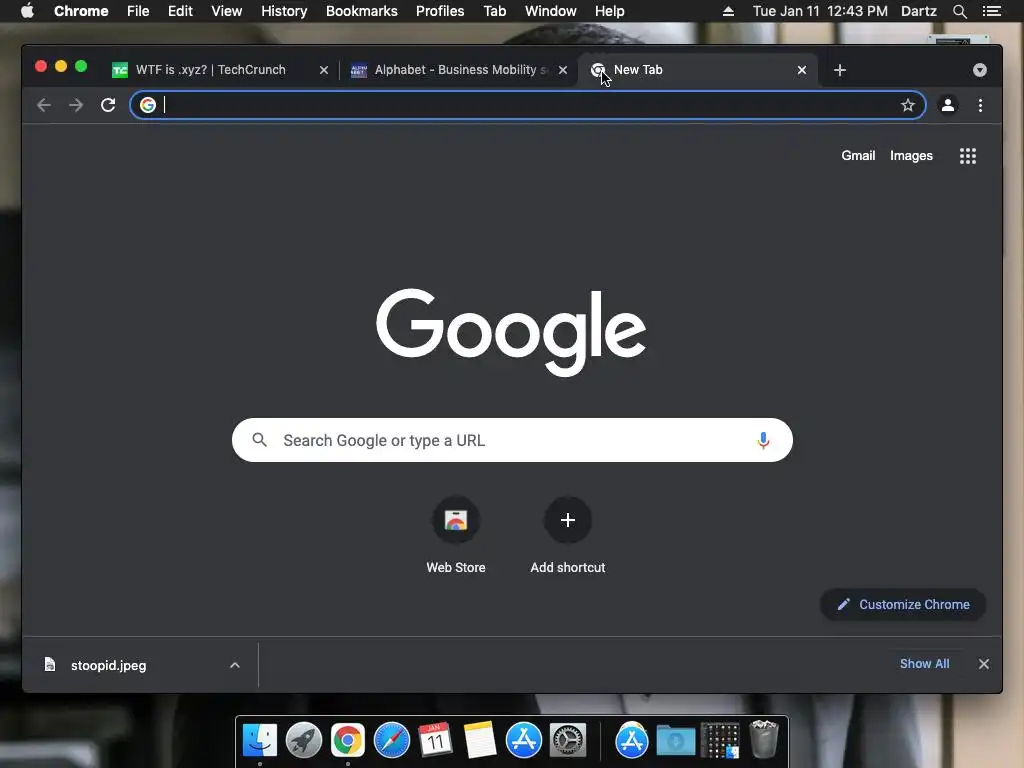1024x768 pixels.
Task: Click the Search Google or type a URL box
Action: pyautogui.click(x=512, y=440)
